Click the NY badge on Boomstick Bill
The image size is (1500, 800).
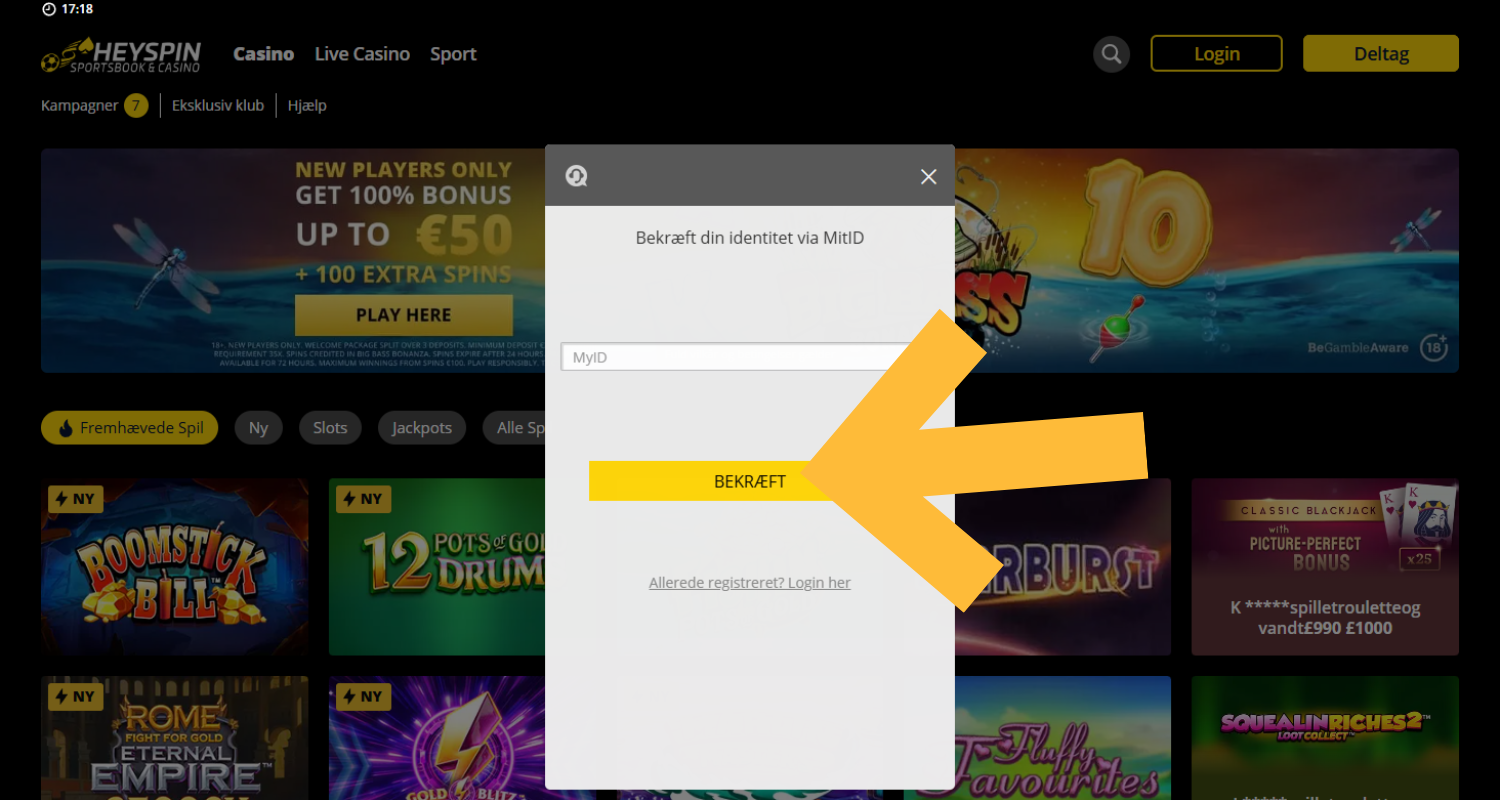point(76,499)
